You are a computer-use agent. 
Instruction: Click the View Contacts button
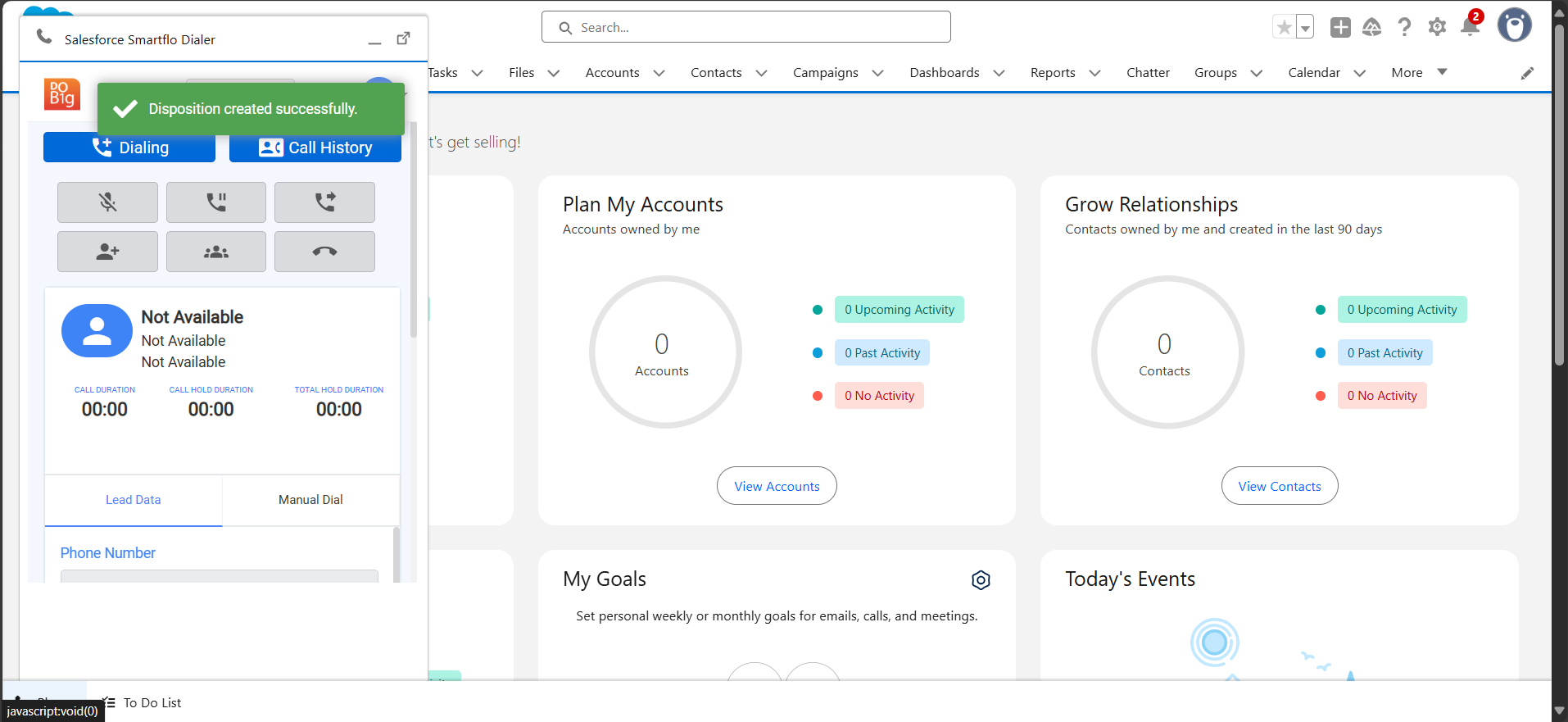1280,486
